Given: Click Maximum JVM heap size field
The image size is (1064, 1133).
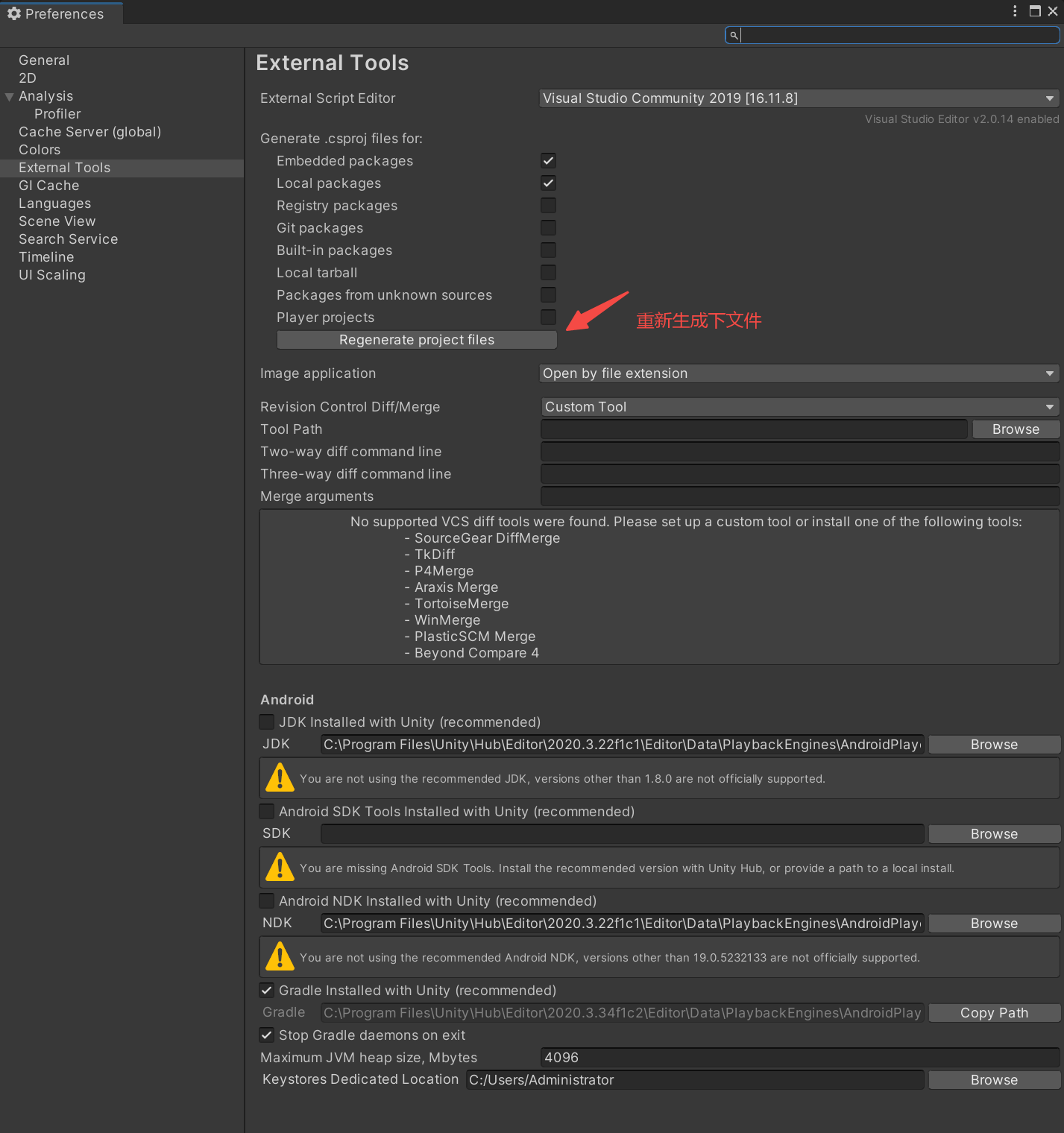Looking at the screenshot, I should [800, 1058].
